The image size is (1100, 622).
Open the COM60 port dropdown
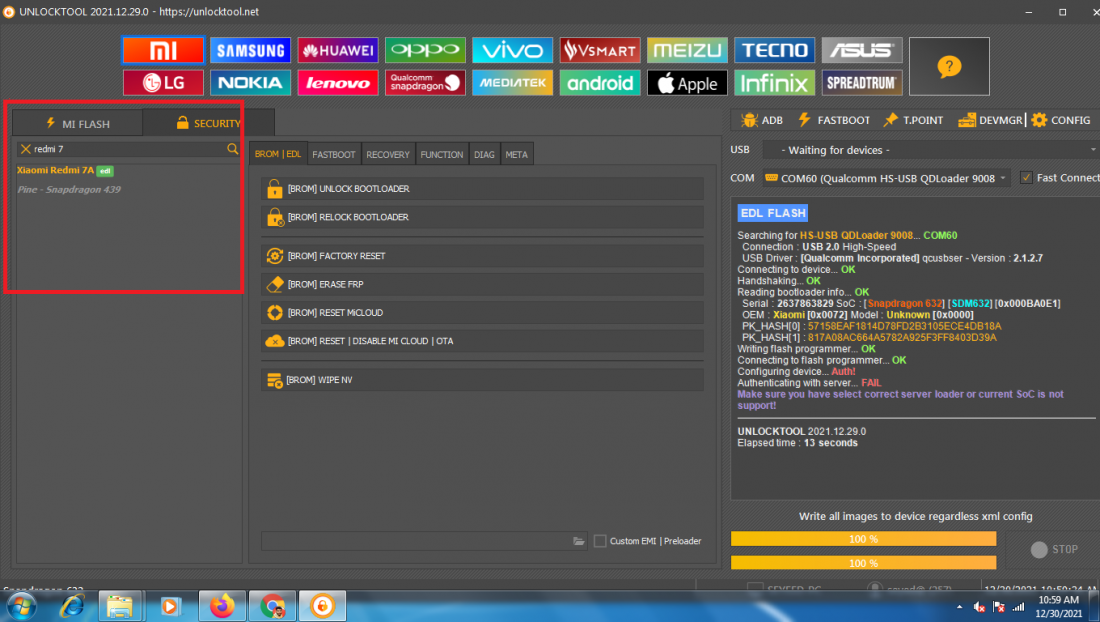tap(887, 178)
